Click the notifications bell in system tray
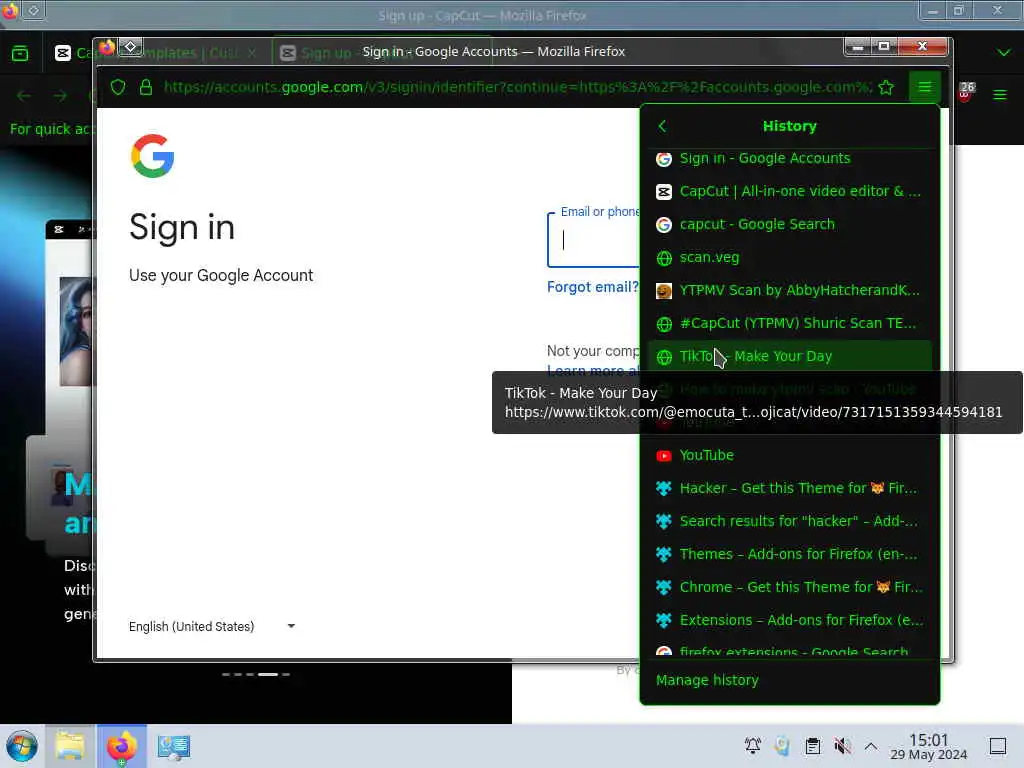 point(753,746)
